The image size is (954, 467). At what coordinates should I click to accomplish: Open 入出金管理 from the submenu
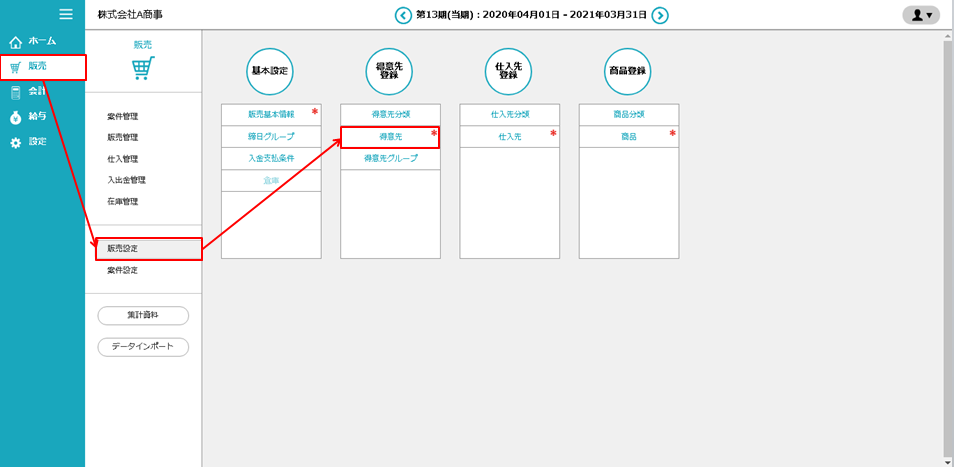click(126, 180)
